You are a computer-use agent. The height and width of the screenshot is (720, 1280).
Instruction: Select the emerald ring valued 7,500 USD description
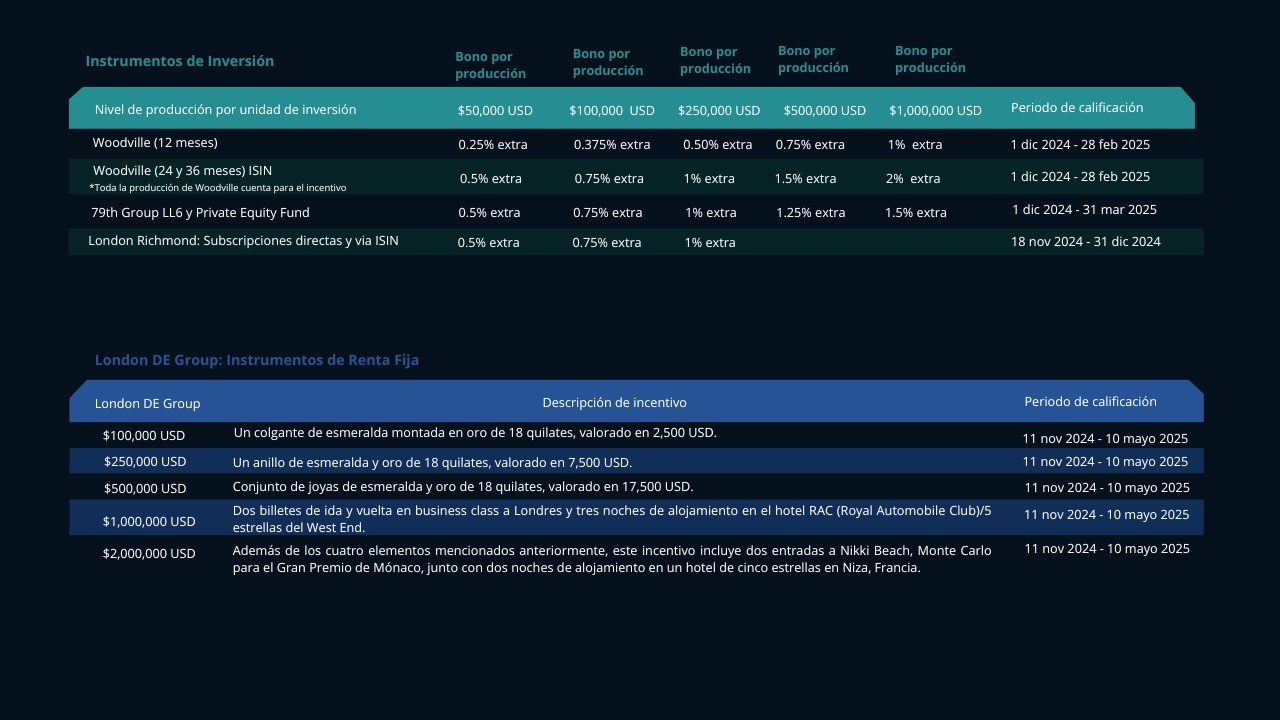(432, 463)
